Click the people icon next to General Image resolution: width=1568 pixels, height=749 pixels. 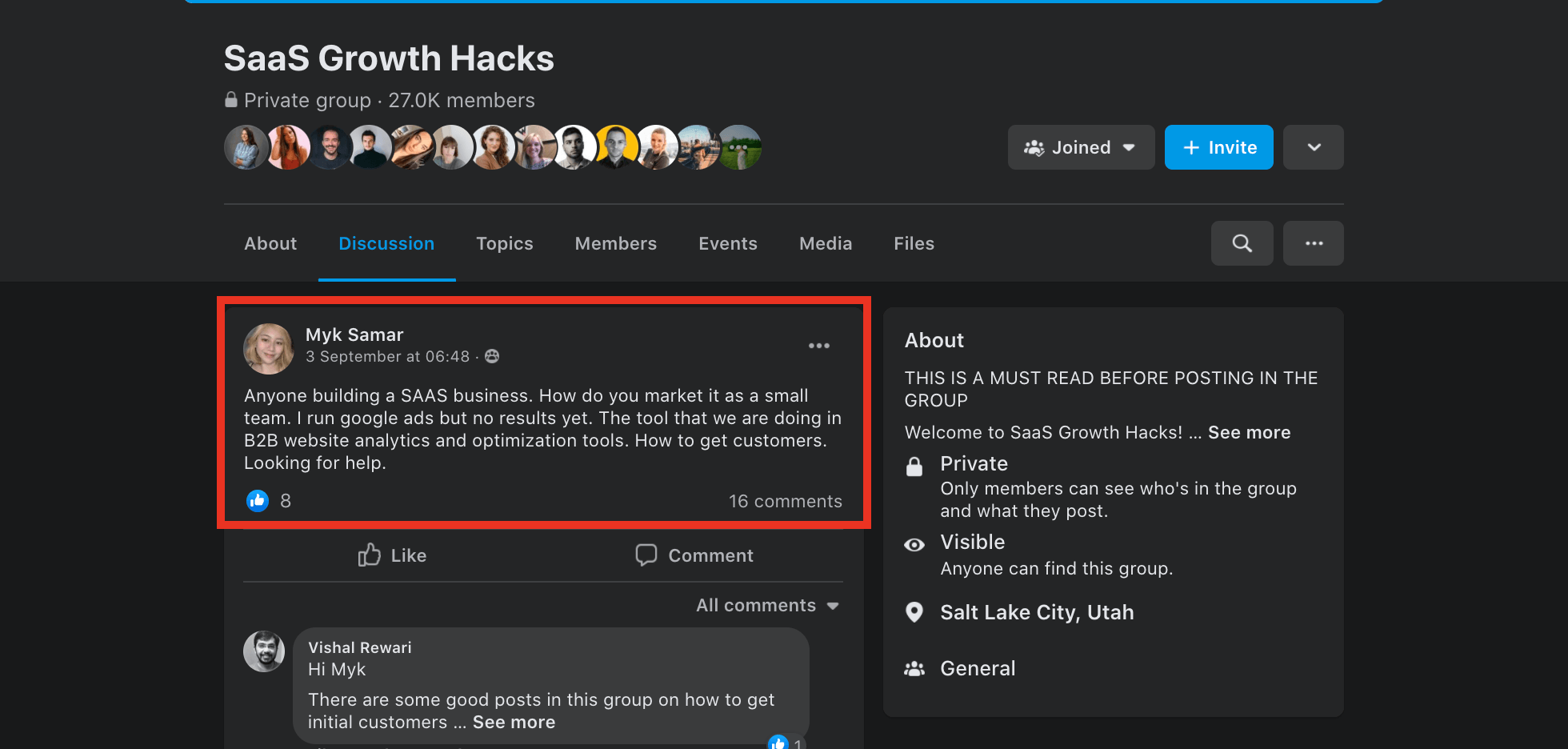click(914, 668)
